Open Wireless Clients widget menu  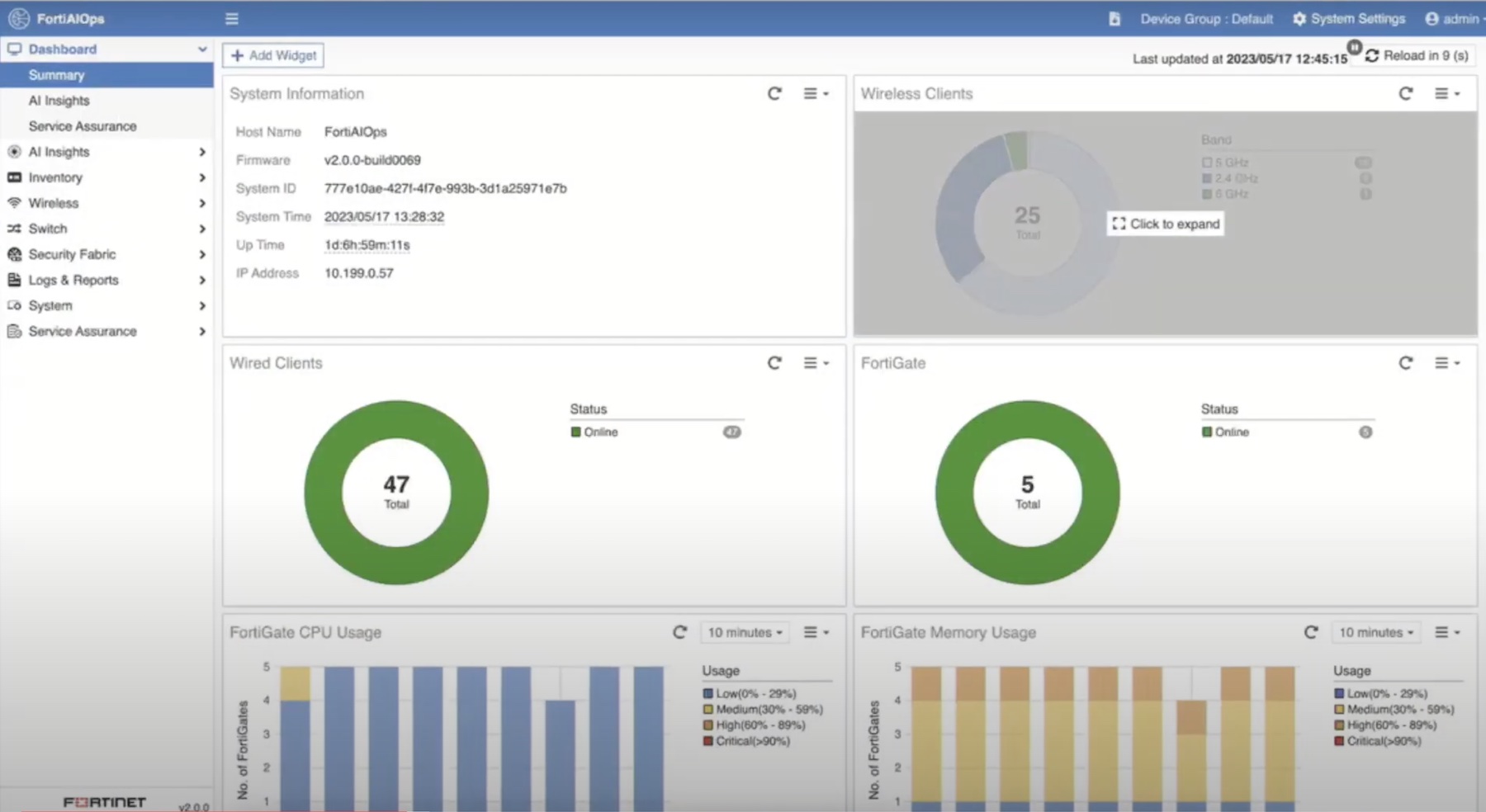(1447, 93)
